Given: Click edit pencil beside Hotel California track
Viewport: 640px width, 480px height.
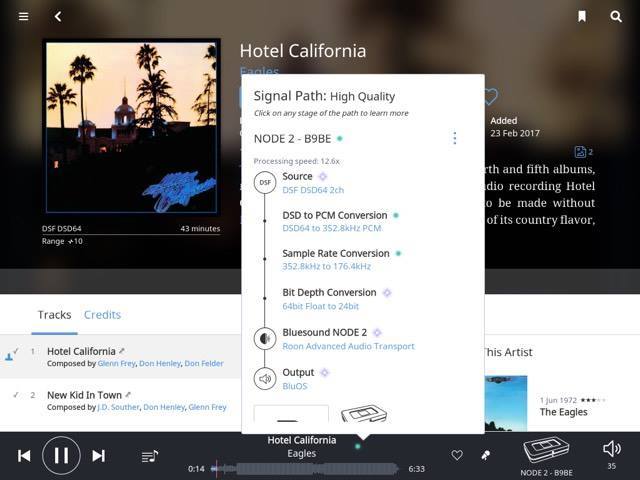Looking at the screenshot, I should click(122, 351).
